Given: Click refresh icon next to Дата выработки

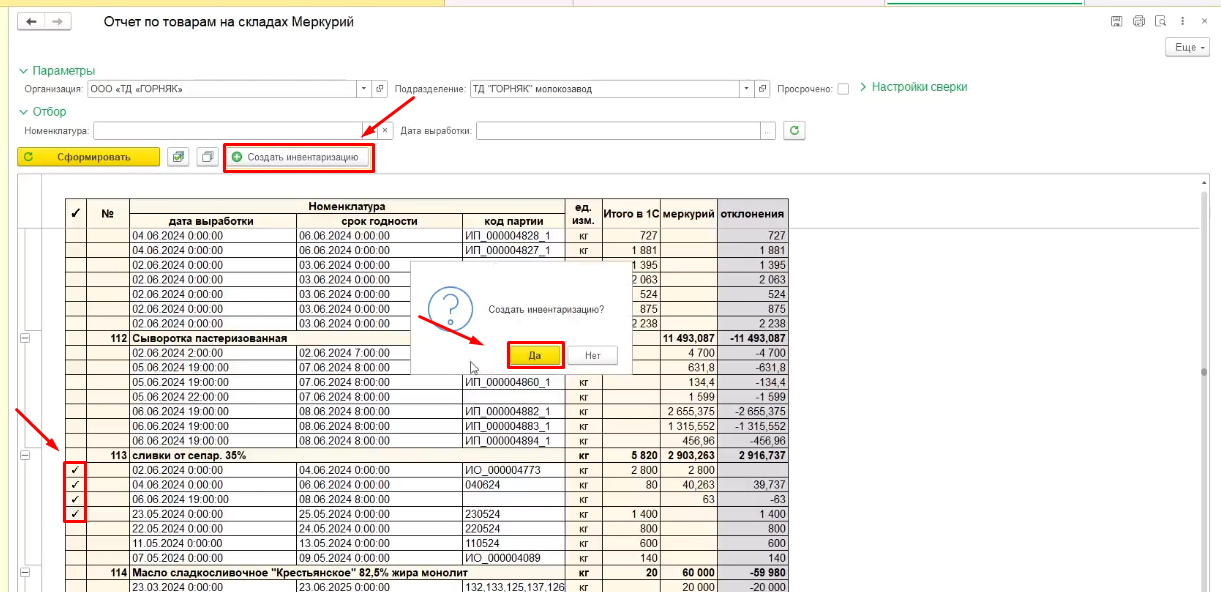Looking at the screenshot, I should pyautogui.click(x=795, y=130).
